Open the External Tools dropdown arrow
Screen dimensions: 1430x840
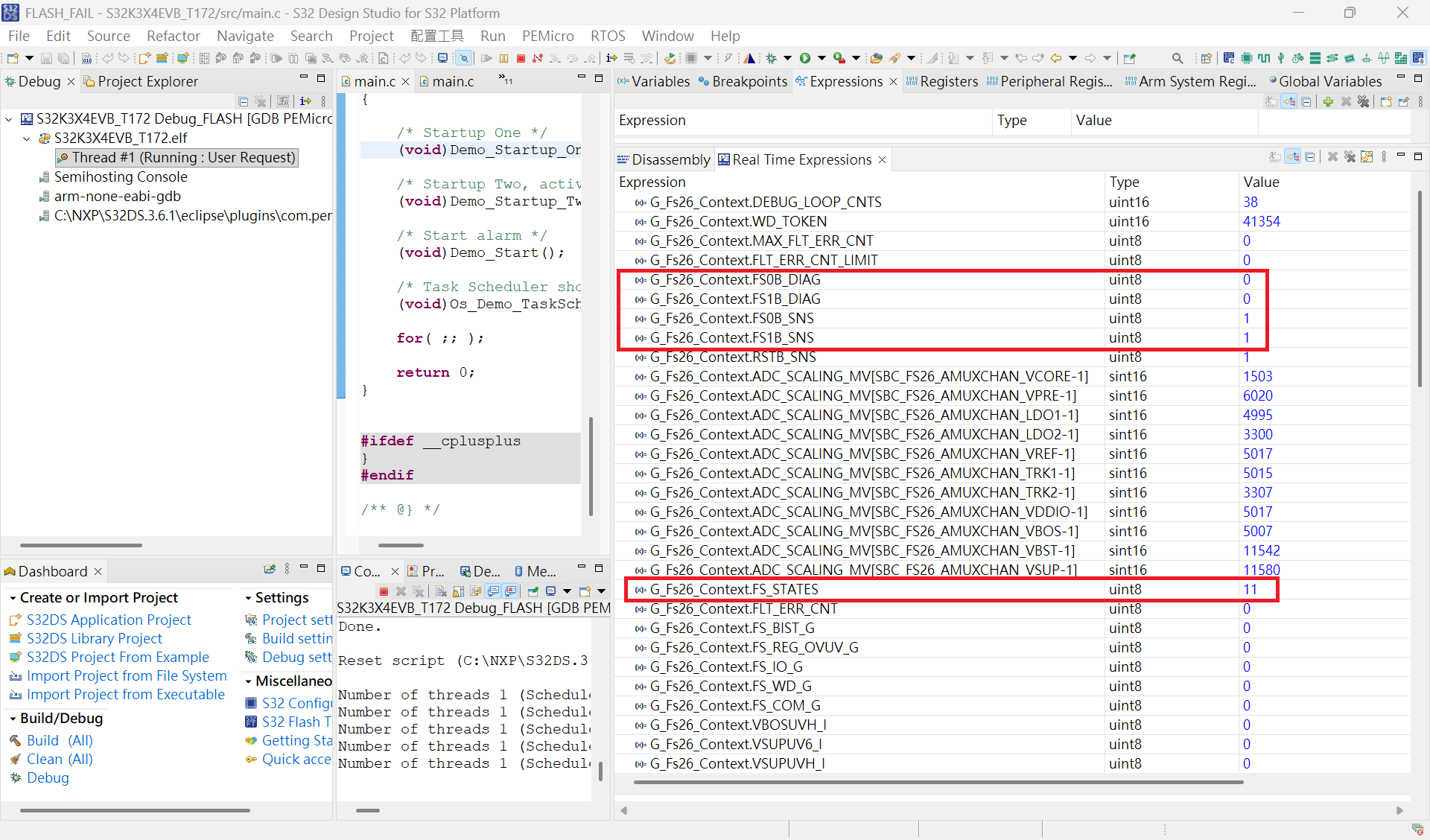856,58
